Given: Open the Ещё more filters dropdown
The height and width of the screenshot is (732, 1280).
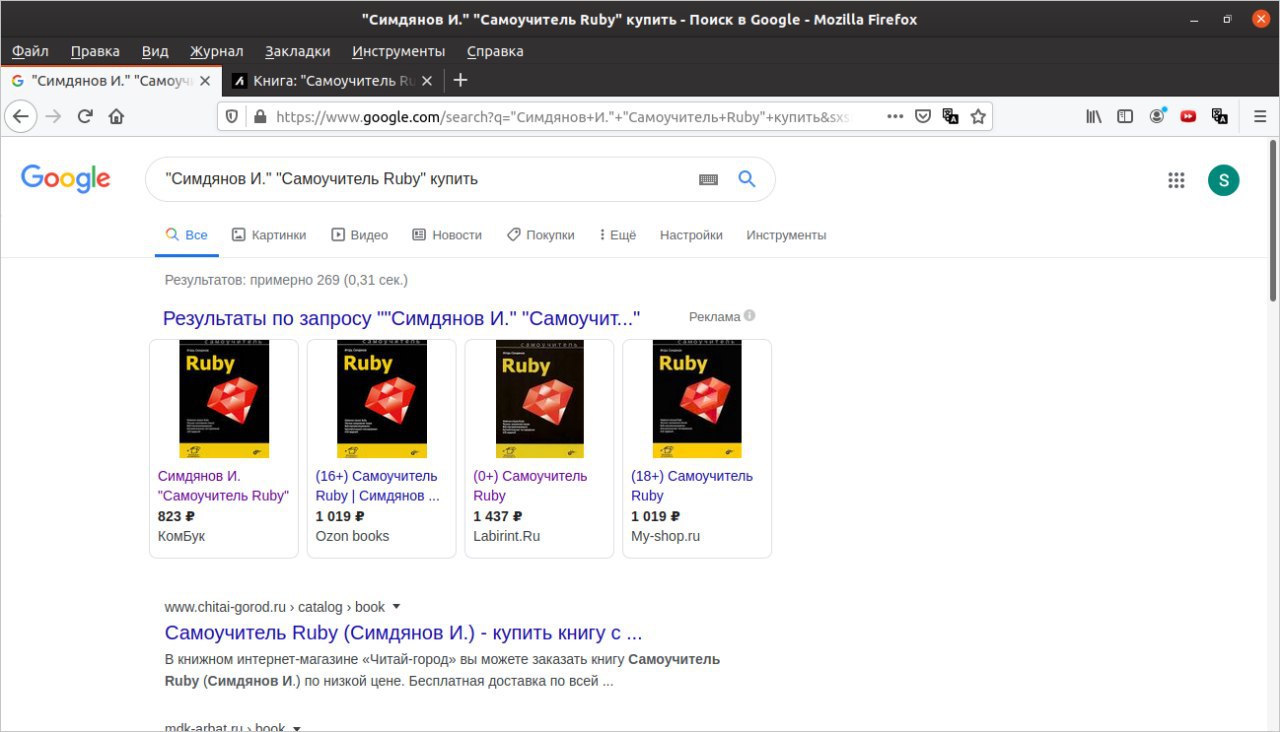Looking at the screenshot, I should [x=617, y=235].
